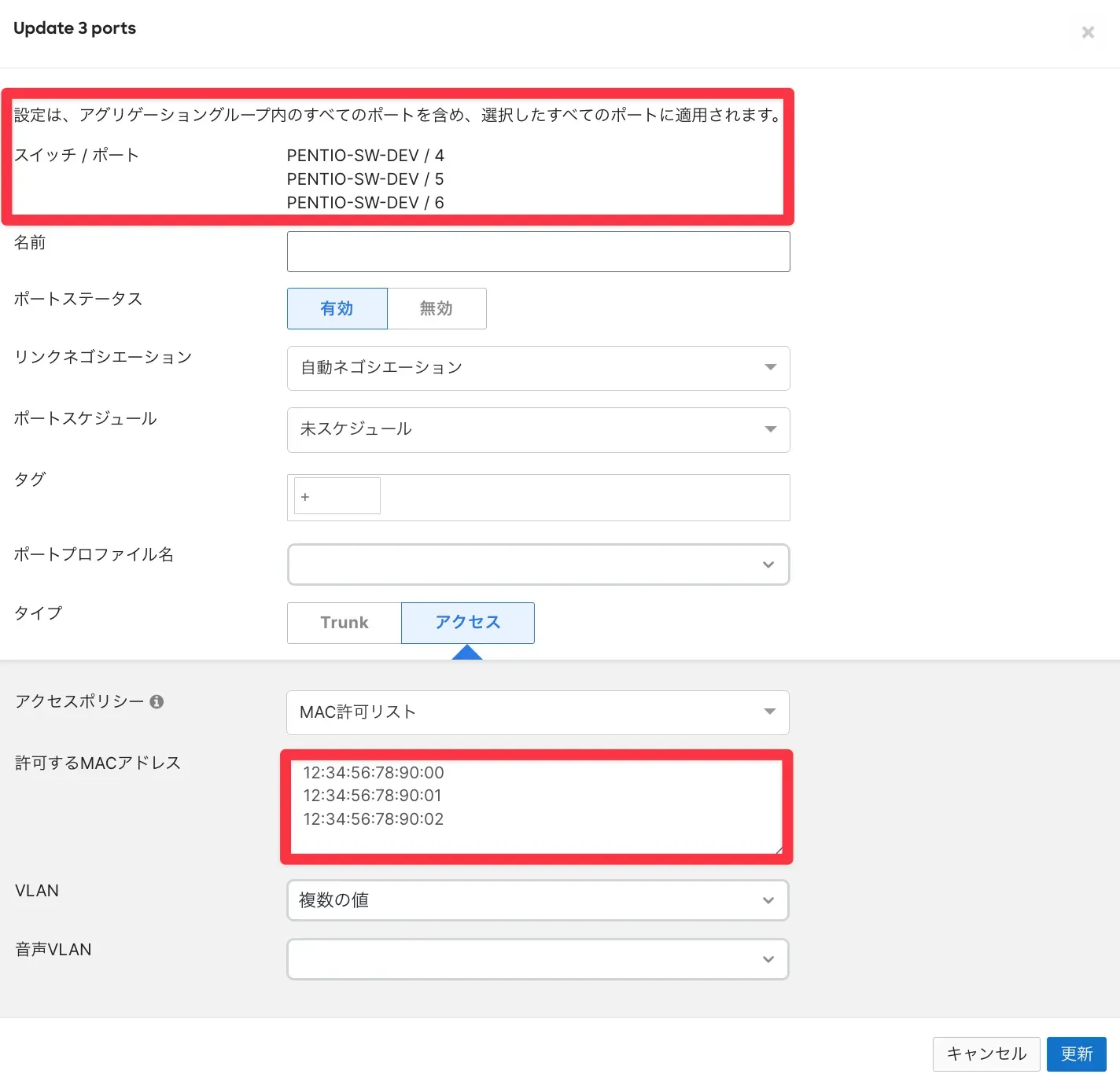Click the textarea resize handle corner
The height and width of the screenshot is (1074, 1120).
(x=778, y=849)
